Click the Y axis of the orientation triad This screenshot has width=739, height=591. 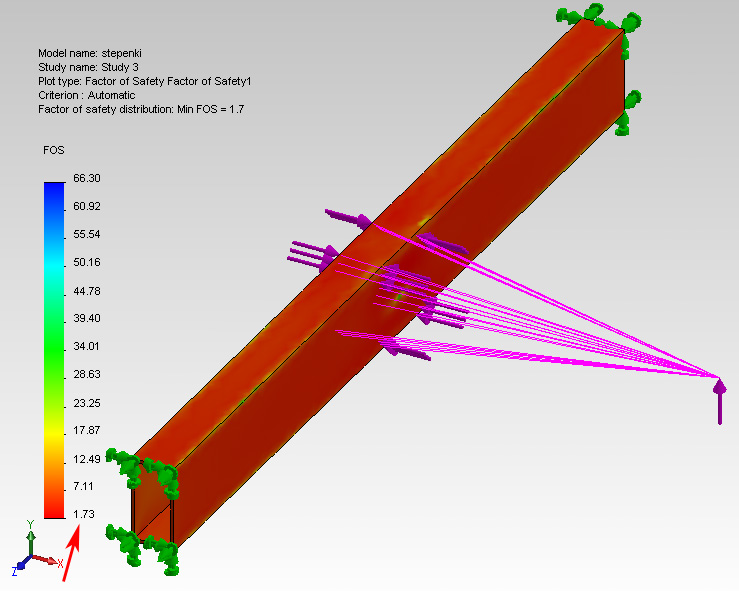(31, 539)
